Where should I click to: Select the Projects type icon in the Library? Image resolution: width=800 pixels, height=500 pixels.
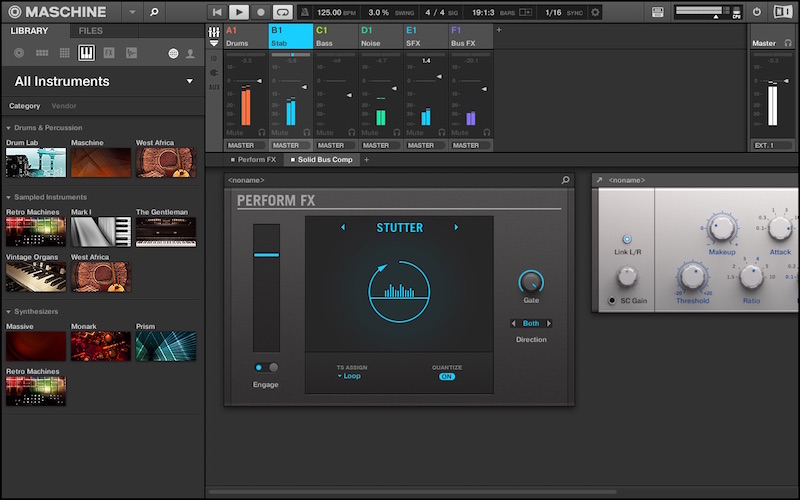(19, 53)
